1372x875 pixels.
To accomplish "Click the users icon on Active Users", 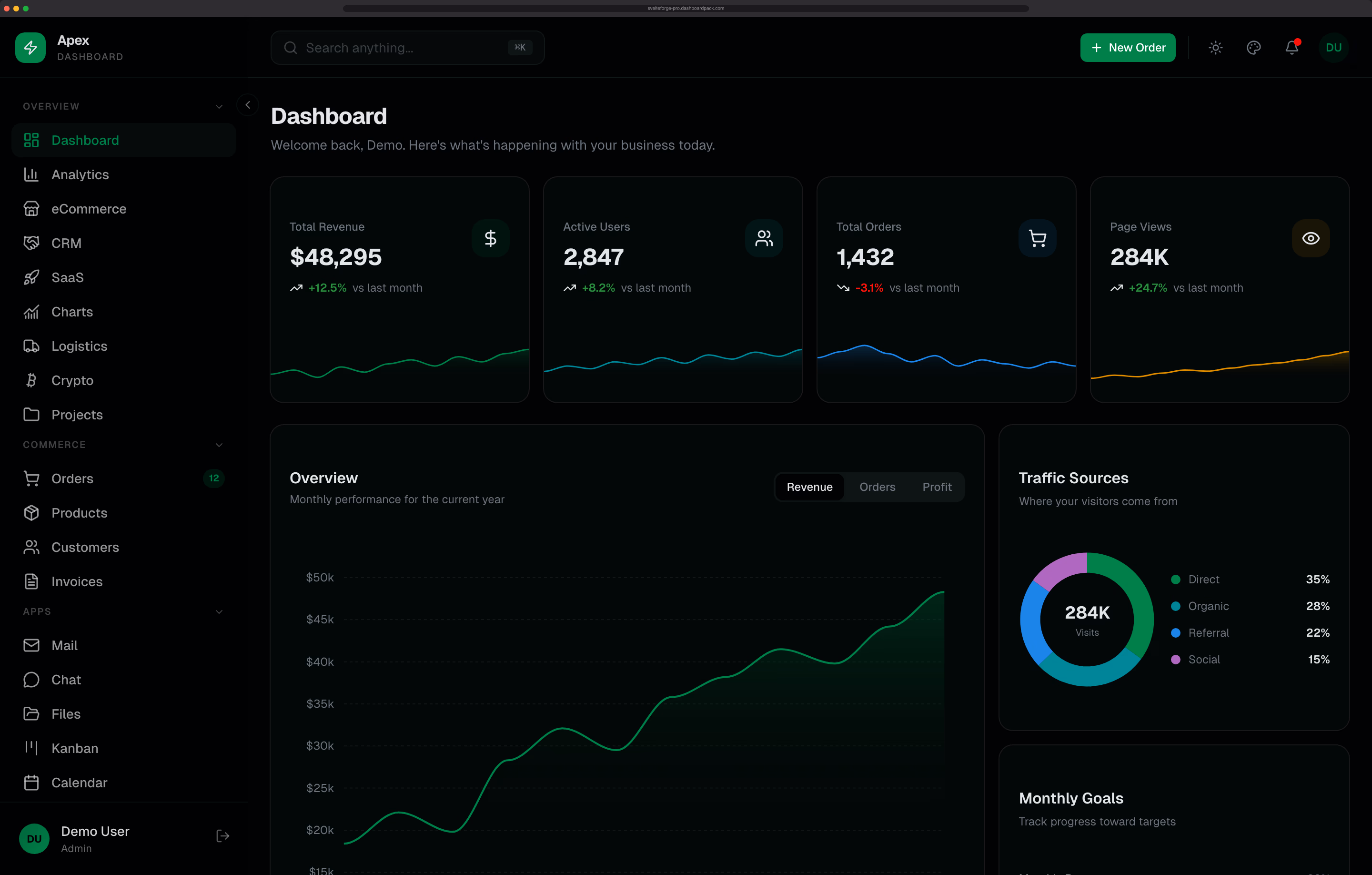I will (x=764, y=238).
